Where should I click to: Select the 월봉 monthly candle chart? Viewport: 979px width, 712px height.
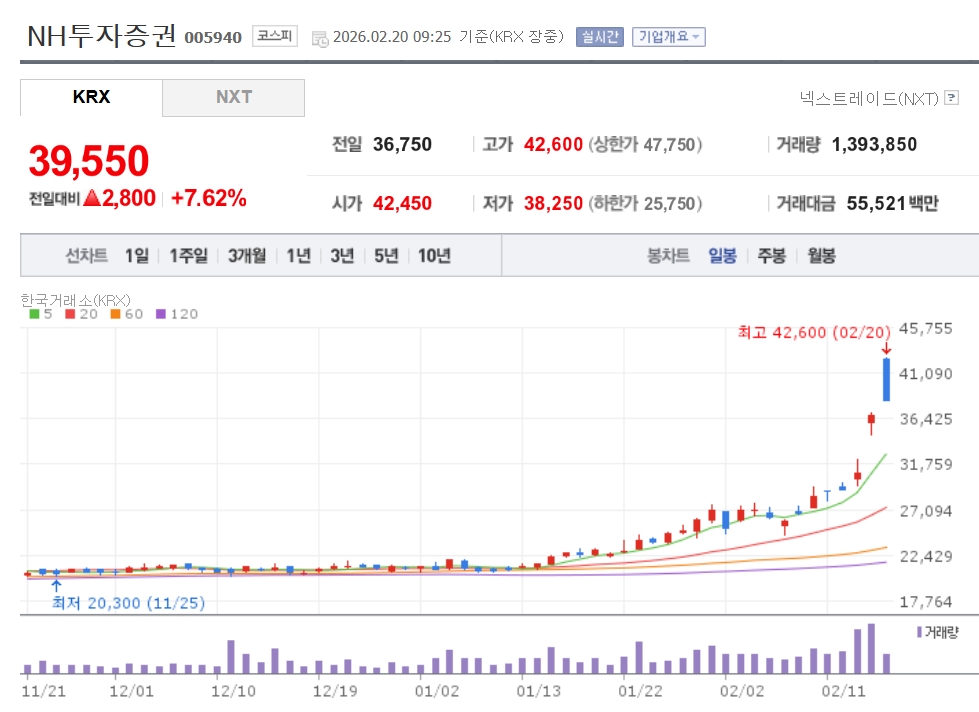click(x=821, y=255)
